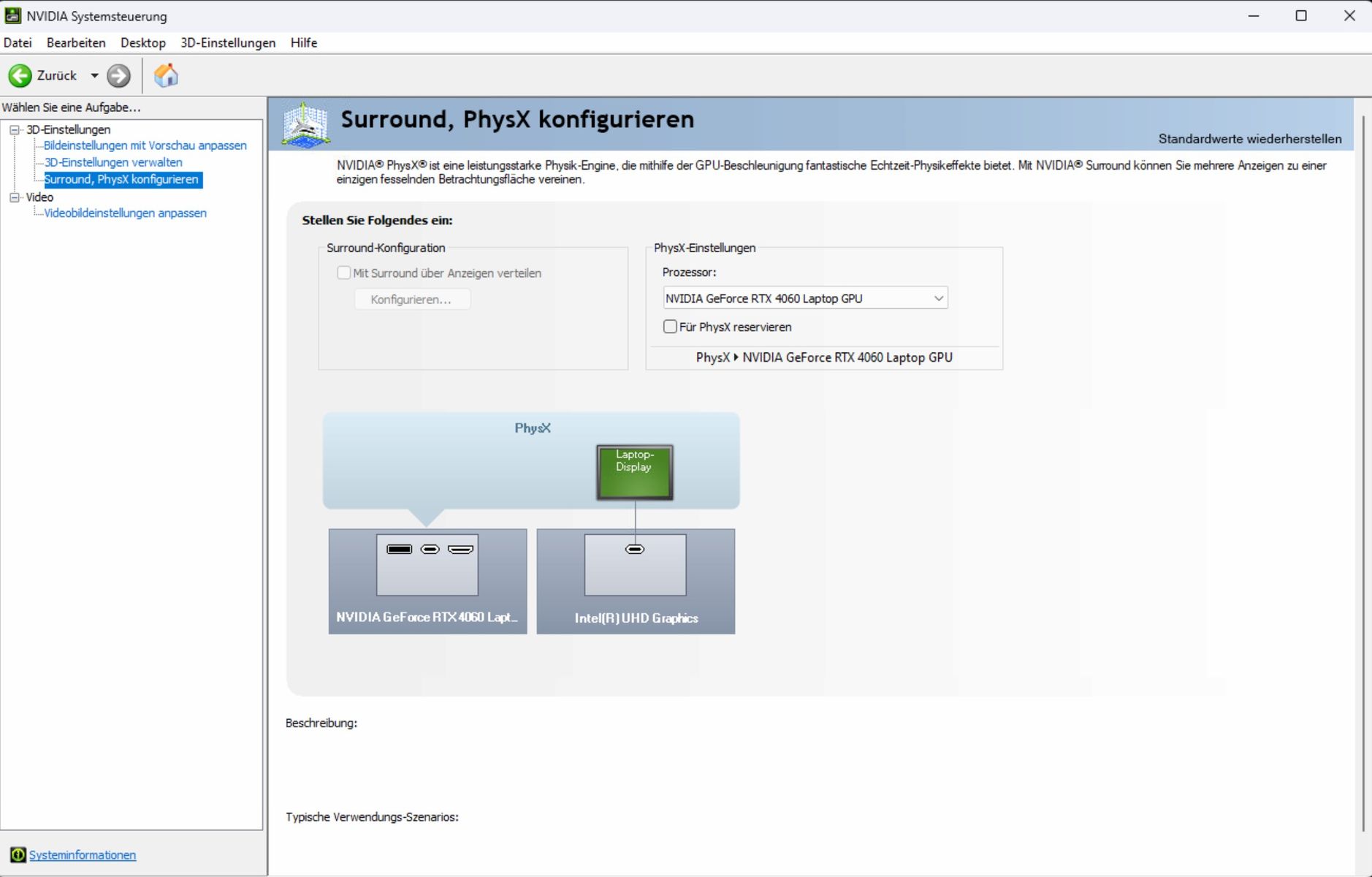This screenshot has height=877, width=1372.
Task: Click the Video tree label
Action: (39, 197)
